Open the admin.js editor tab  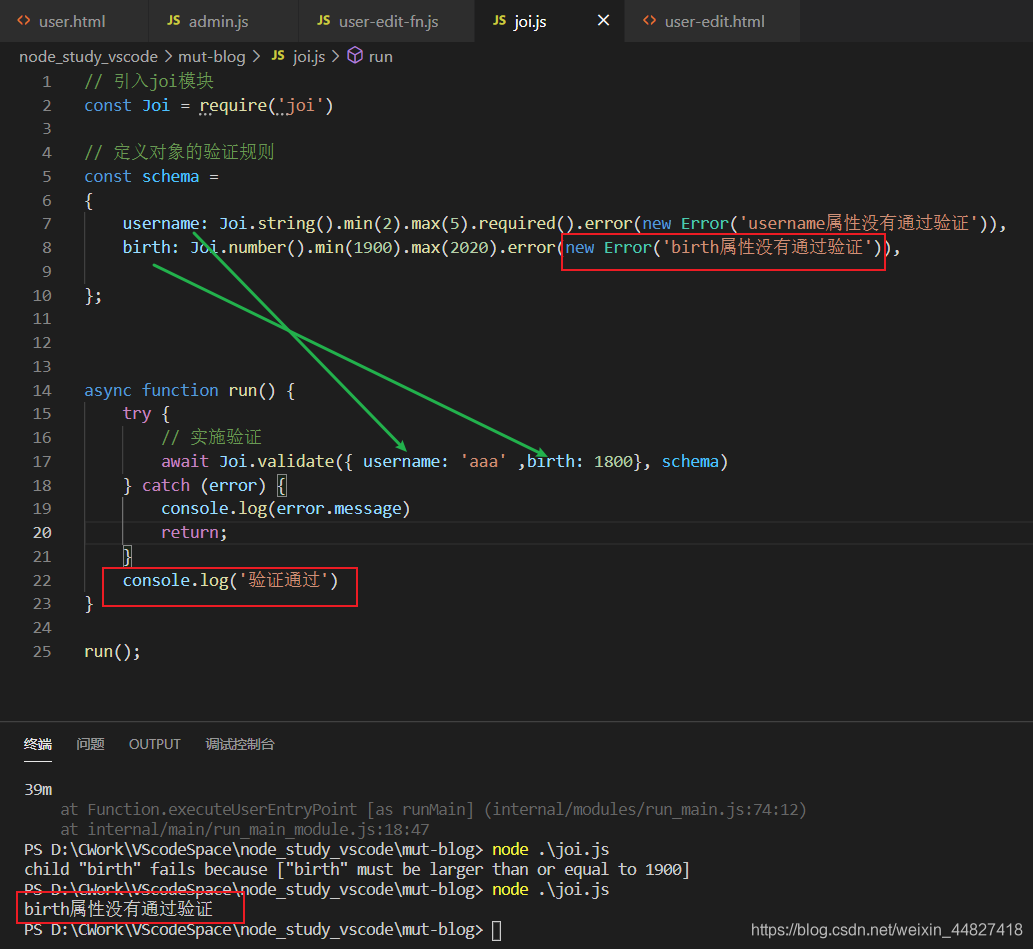pyautogui.click(x=223, y=21)
